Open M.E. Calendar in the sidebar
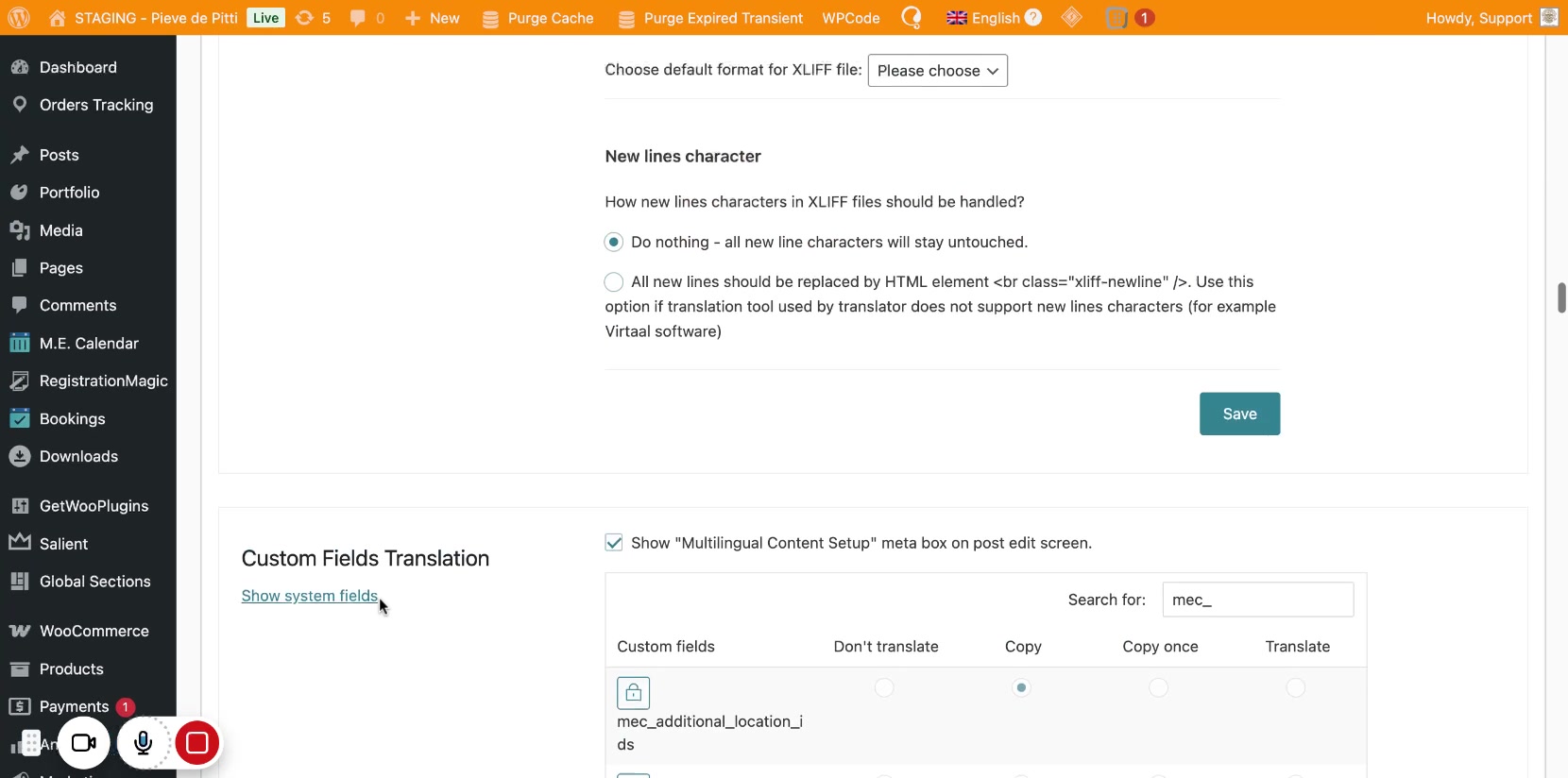1568x778 pixels. pyautogui.click(x=89, y=344)
